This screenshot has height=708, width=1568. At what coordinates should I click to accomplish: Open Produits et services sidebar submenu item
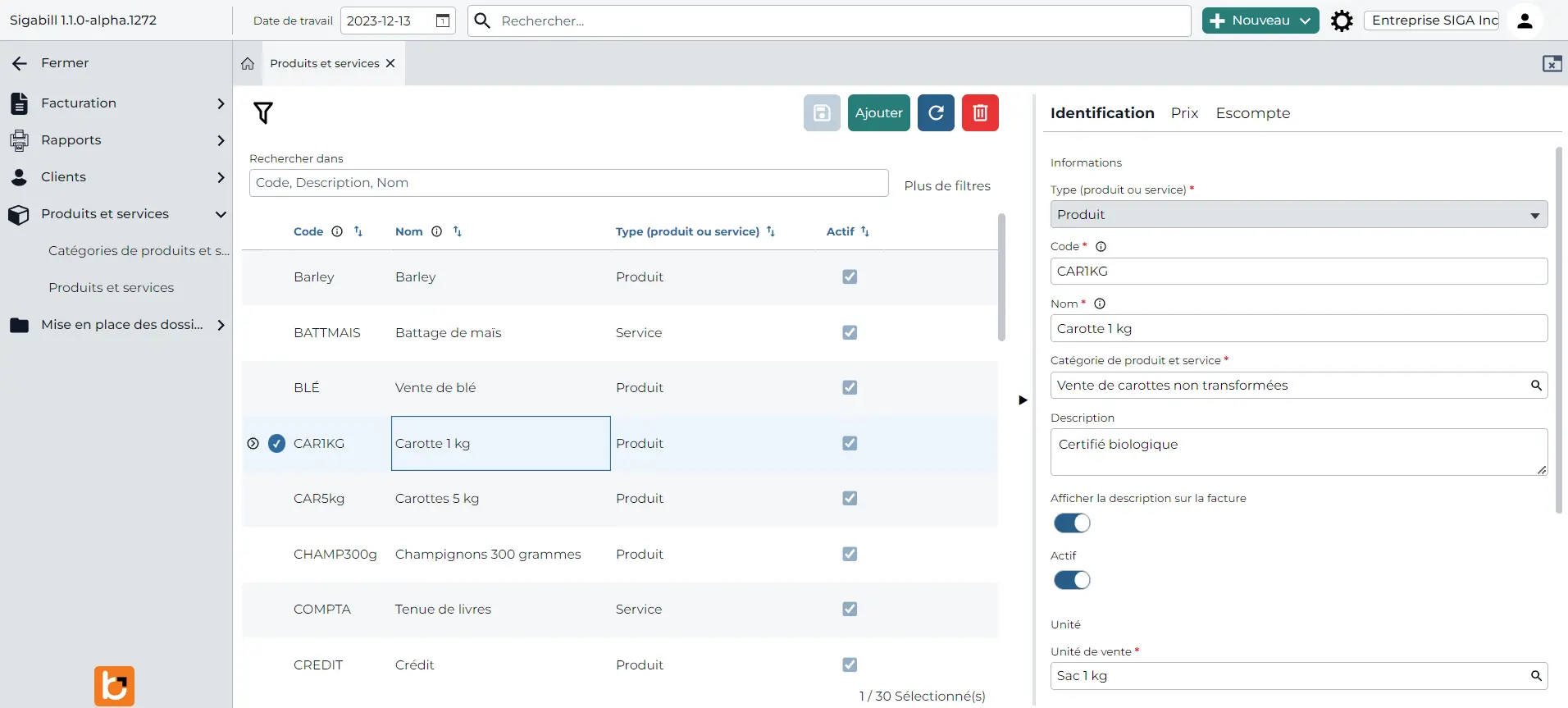(112, 288)
